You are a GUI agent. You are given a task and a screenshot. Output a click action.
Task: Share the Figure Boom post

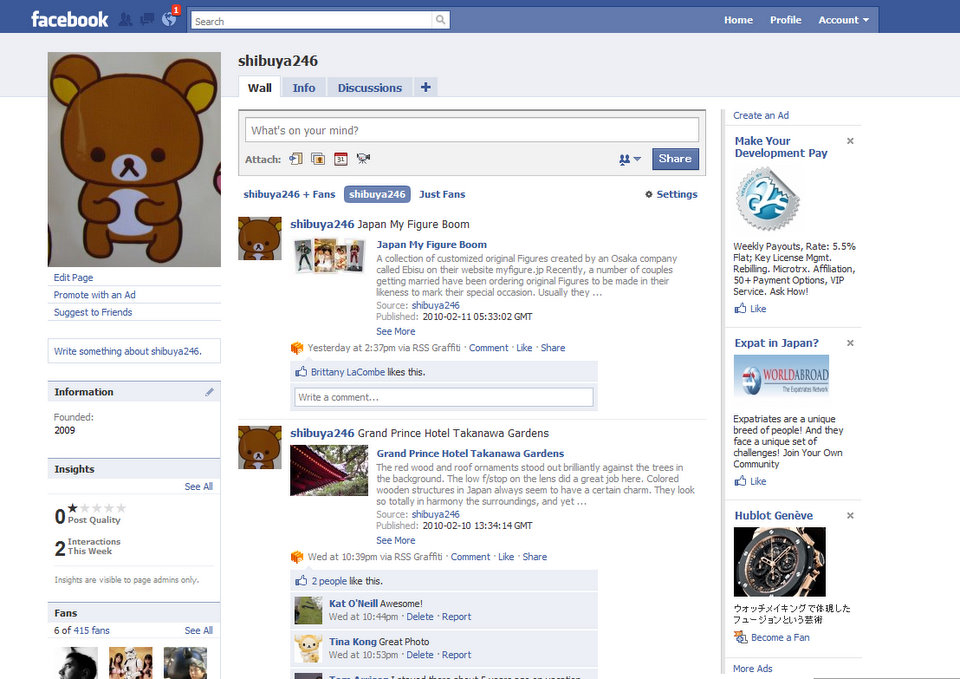pyautogui.click(x=553, y=348)
